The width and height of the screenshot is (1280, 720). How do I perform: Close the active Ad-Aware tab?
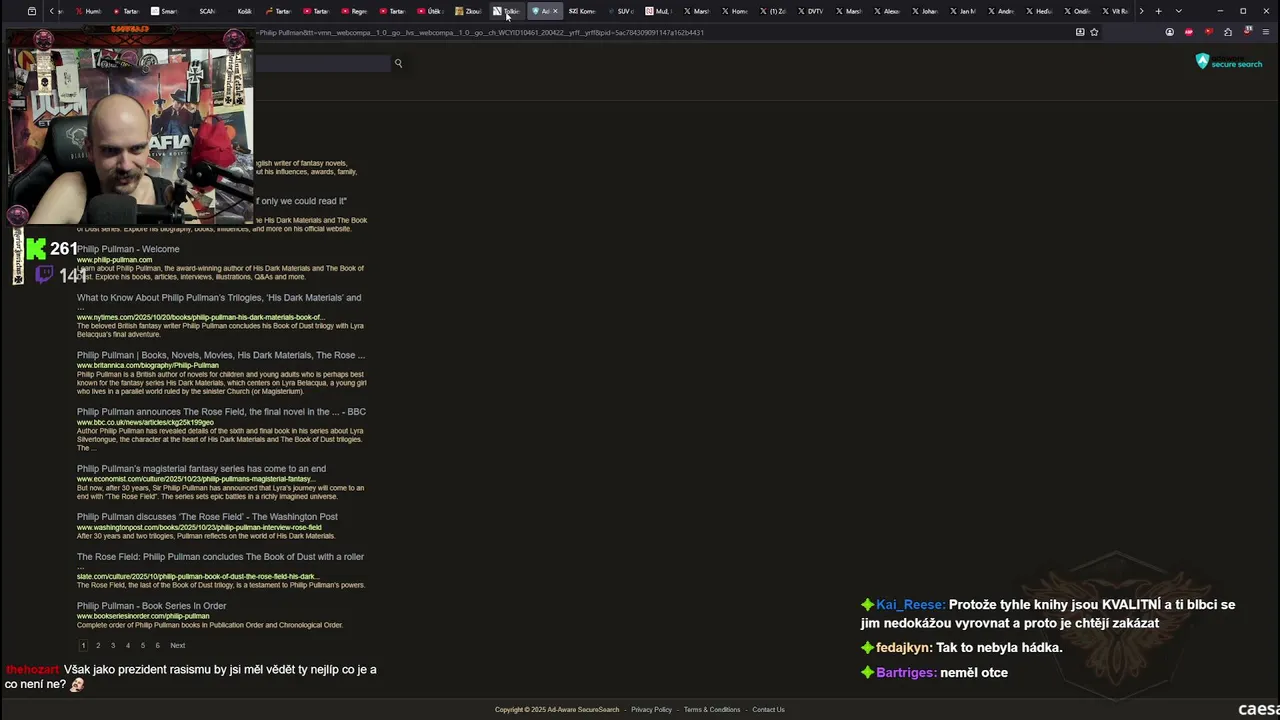click(x=555, y=11)
